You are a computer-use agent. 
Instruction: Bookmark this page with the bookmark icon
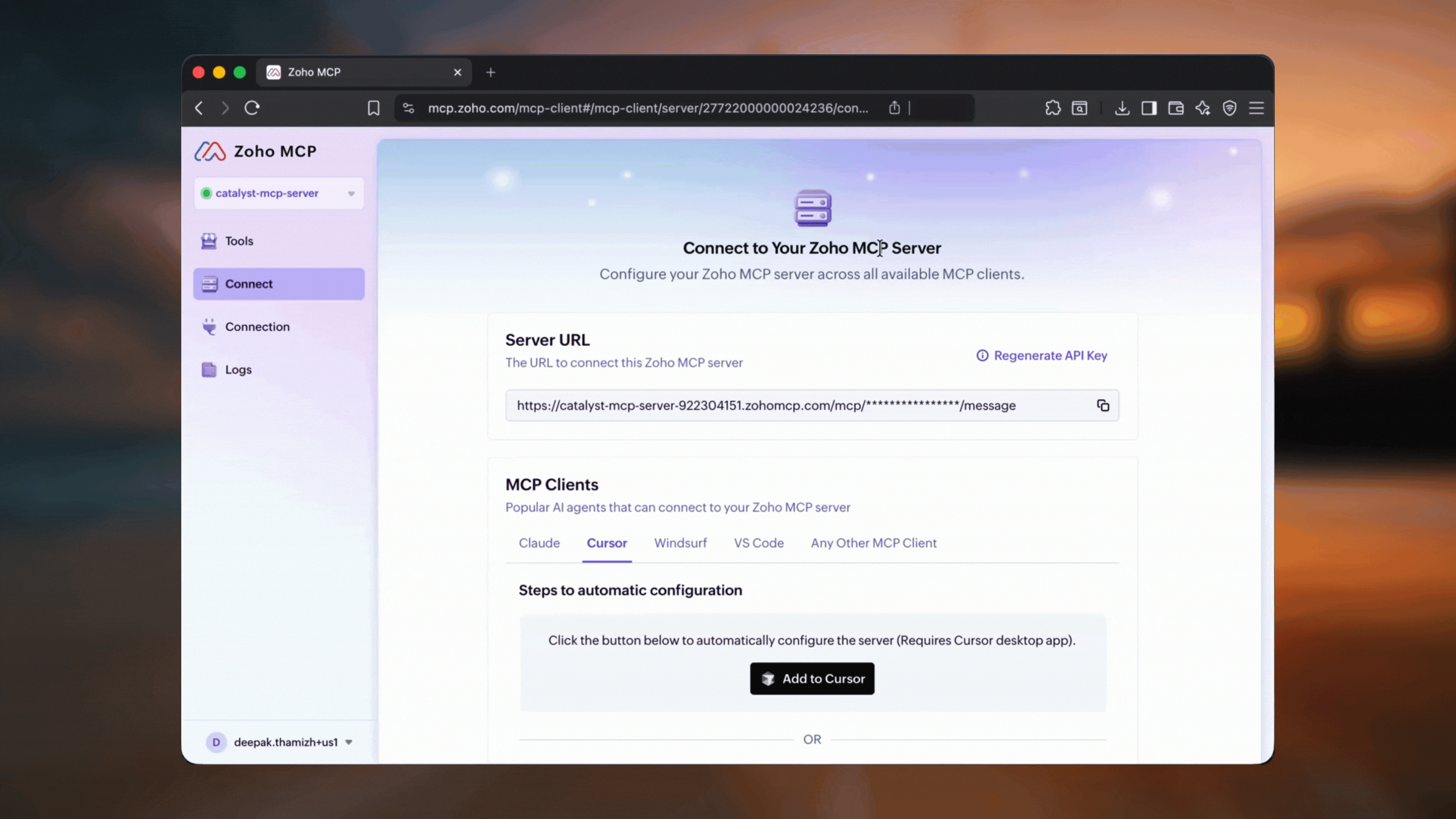(373, 108)
